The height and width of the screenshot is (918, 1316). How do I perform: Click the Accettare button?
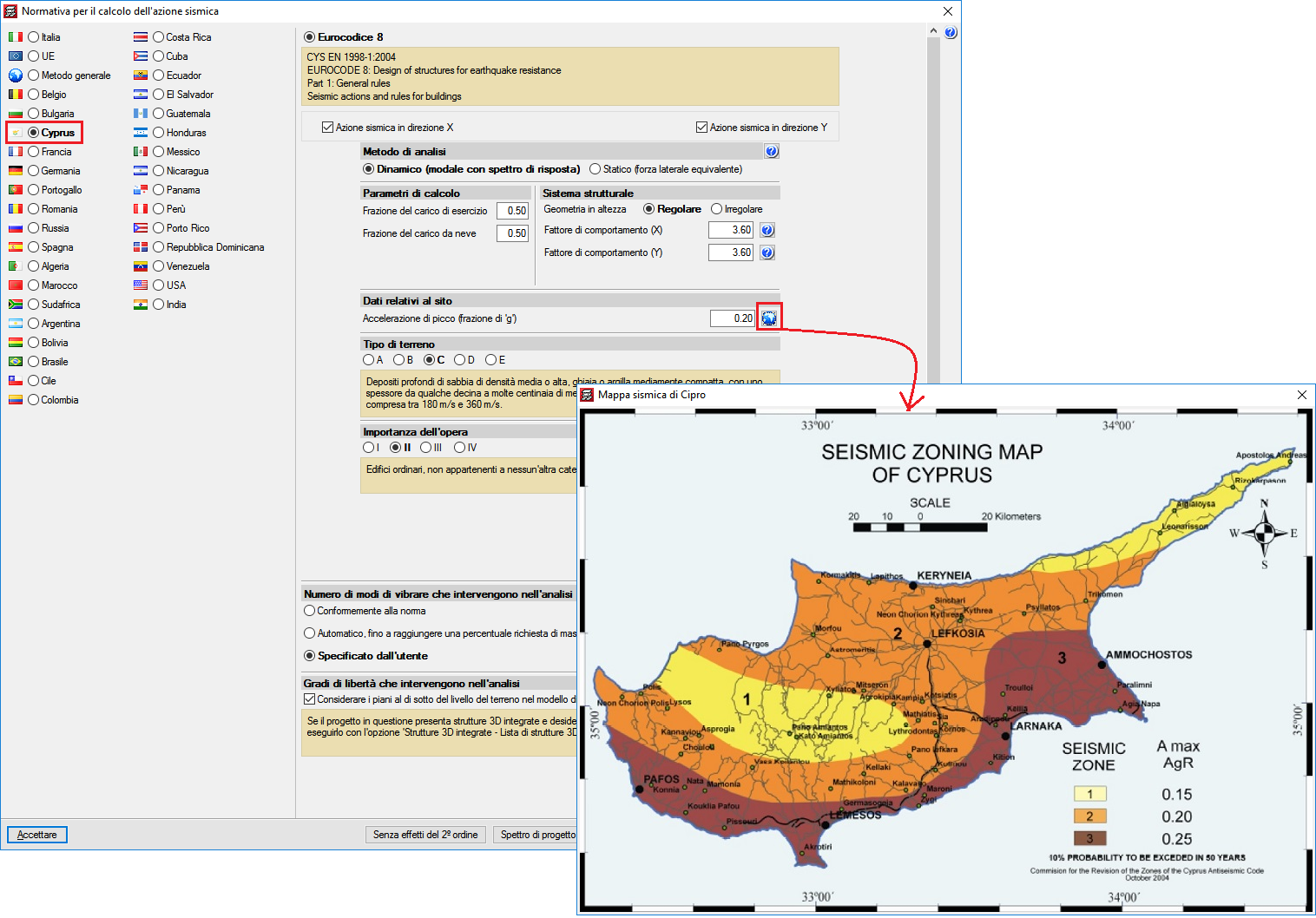pyautogui.click(x=37, y=835)
